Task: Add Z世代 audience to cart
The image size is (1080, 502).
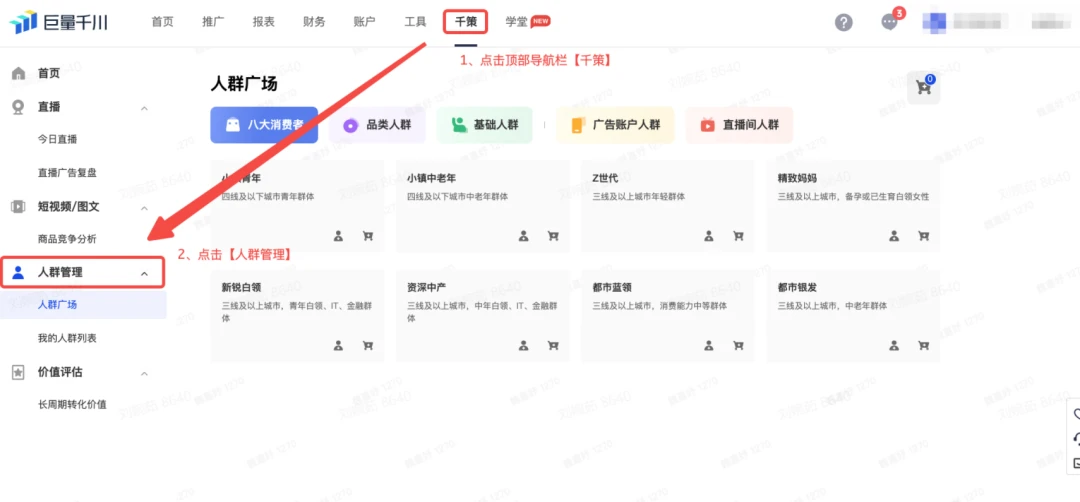Action: 738,236
